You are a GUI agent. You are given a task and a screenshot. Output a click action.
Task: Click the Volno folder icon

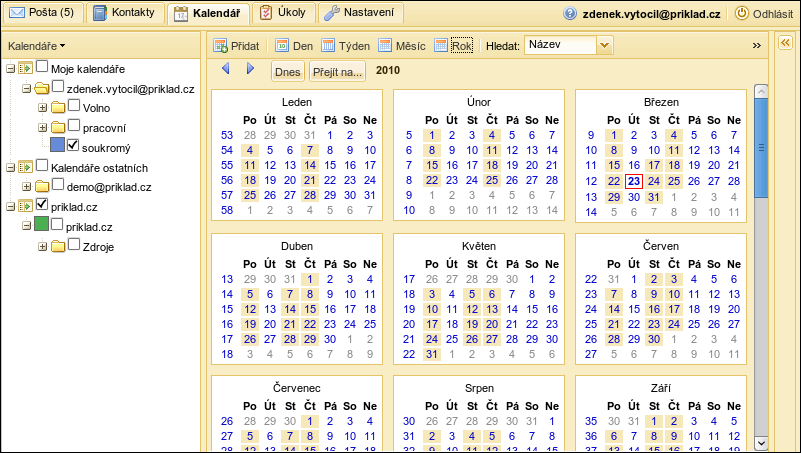click(58, 108)
